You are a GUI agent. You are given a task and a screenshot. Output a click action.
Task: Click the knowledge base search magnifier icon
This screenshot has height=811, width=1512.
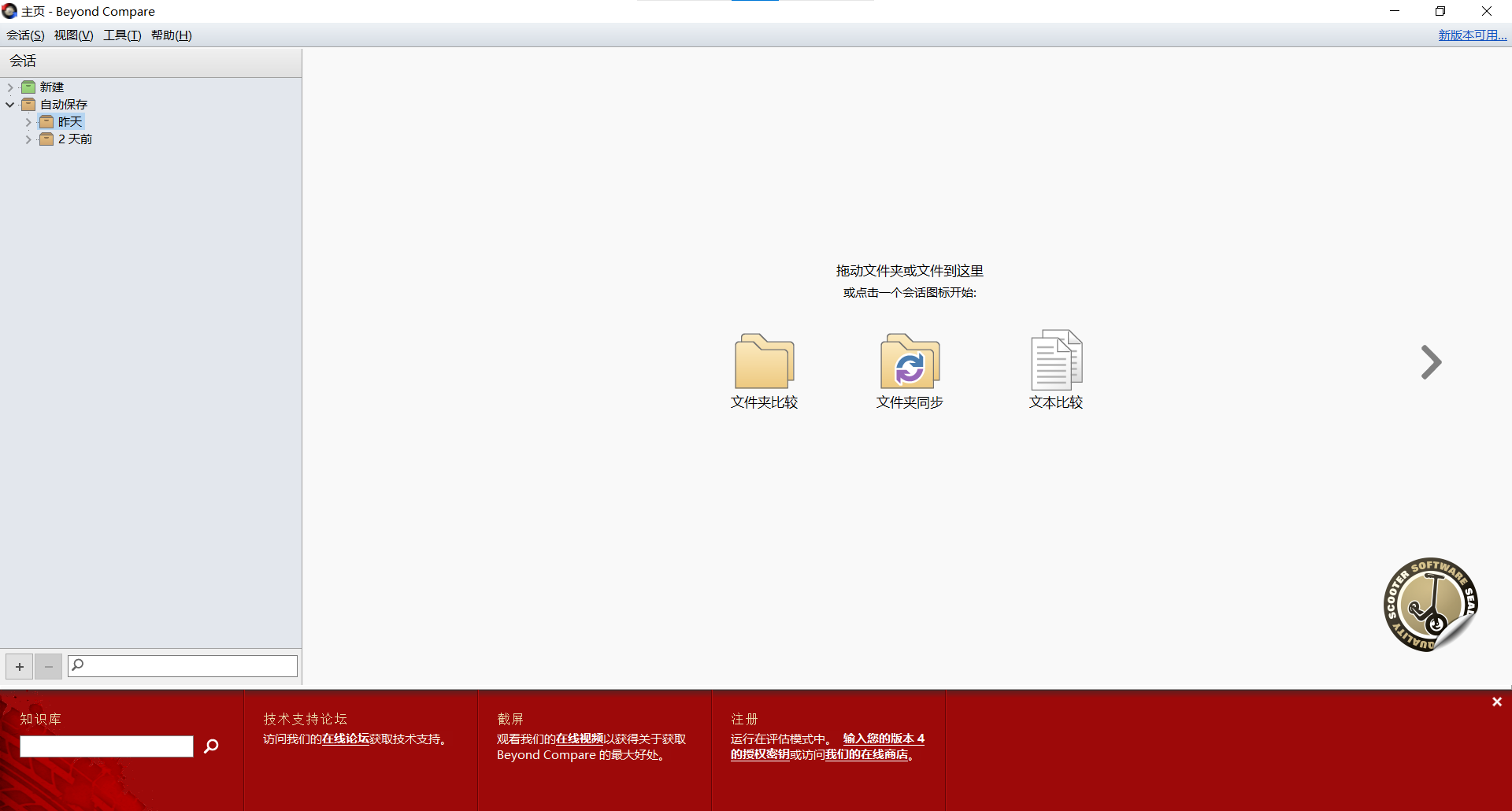pos(211,746)
